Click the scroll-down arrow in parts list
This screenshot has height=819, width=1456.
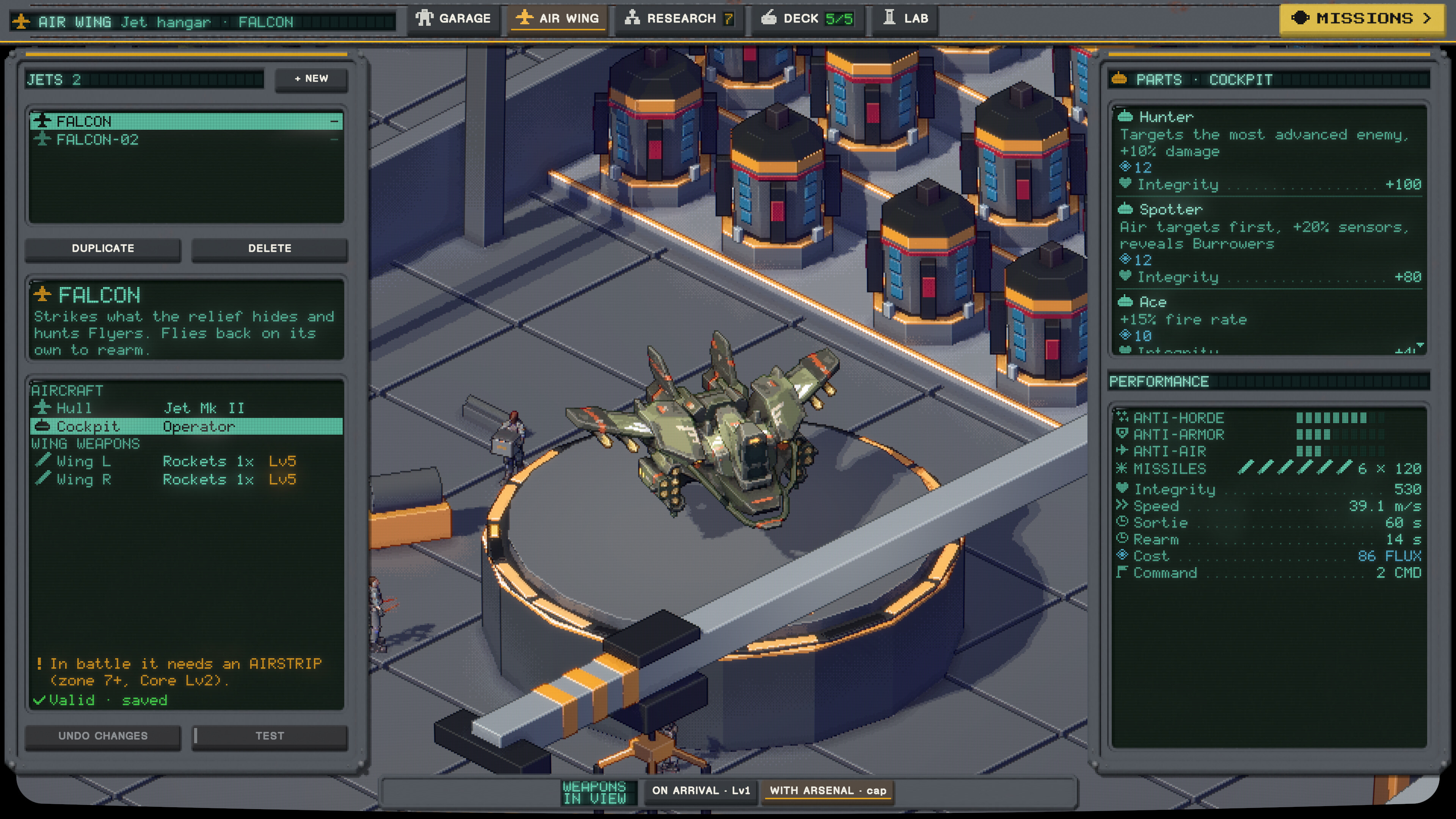(1420, 345)
